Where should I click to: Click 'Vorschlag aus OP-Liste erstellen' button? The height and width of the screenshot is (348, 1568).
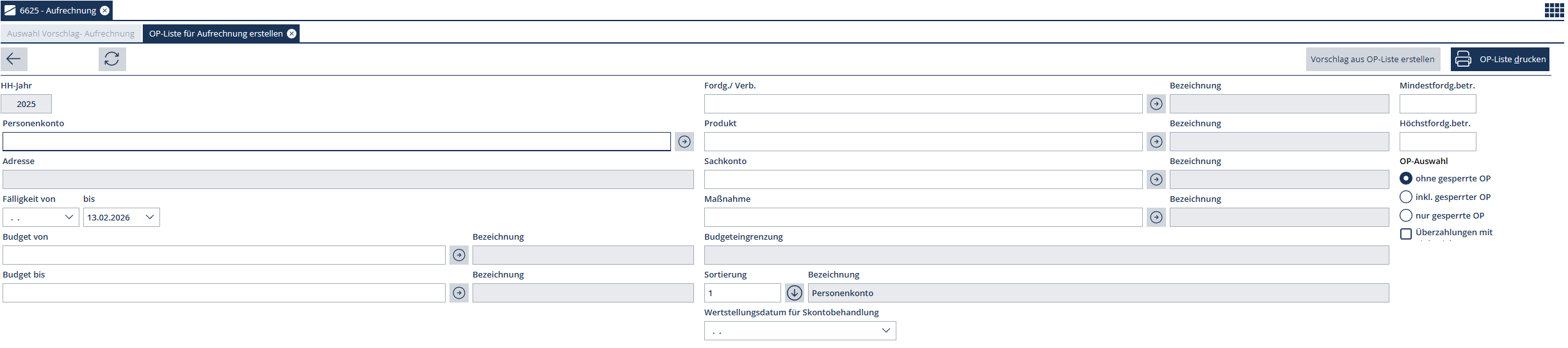1372,59
